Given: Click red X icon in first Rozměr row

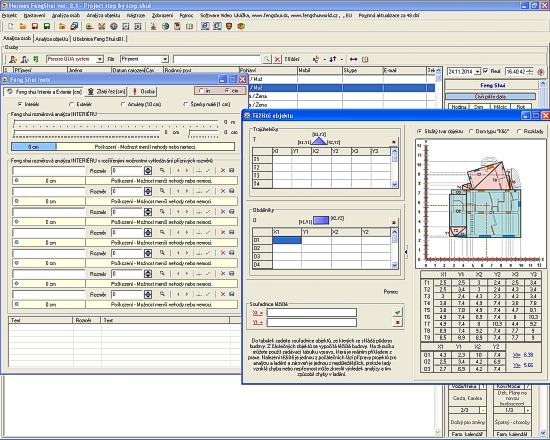Looking at the screenshot, I should click(223, 171).
